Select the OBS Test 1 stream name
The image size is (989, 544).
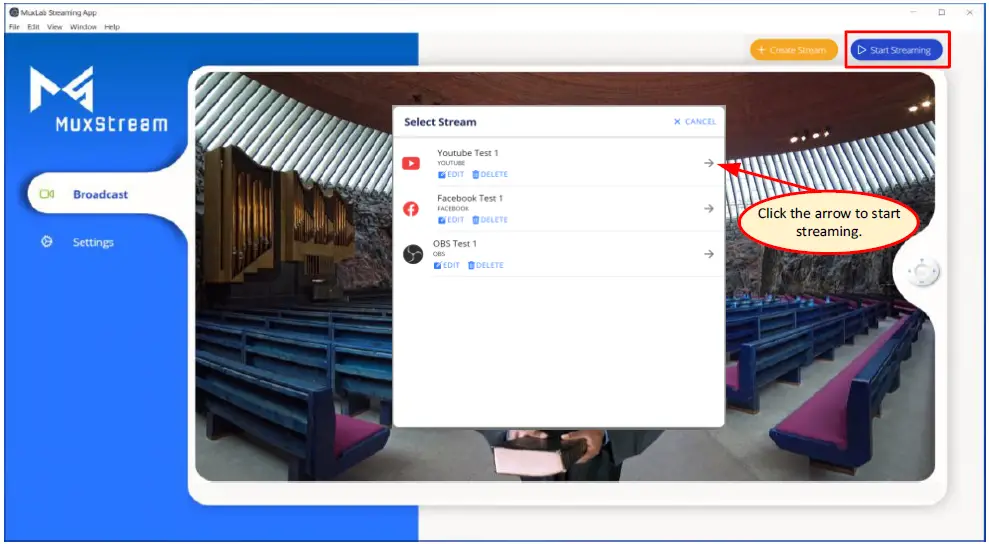[457, 244]
